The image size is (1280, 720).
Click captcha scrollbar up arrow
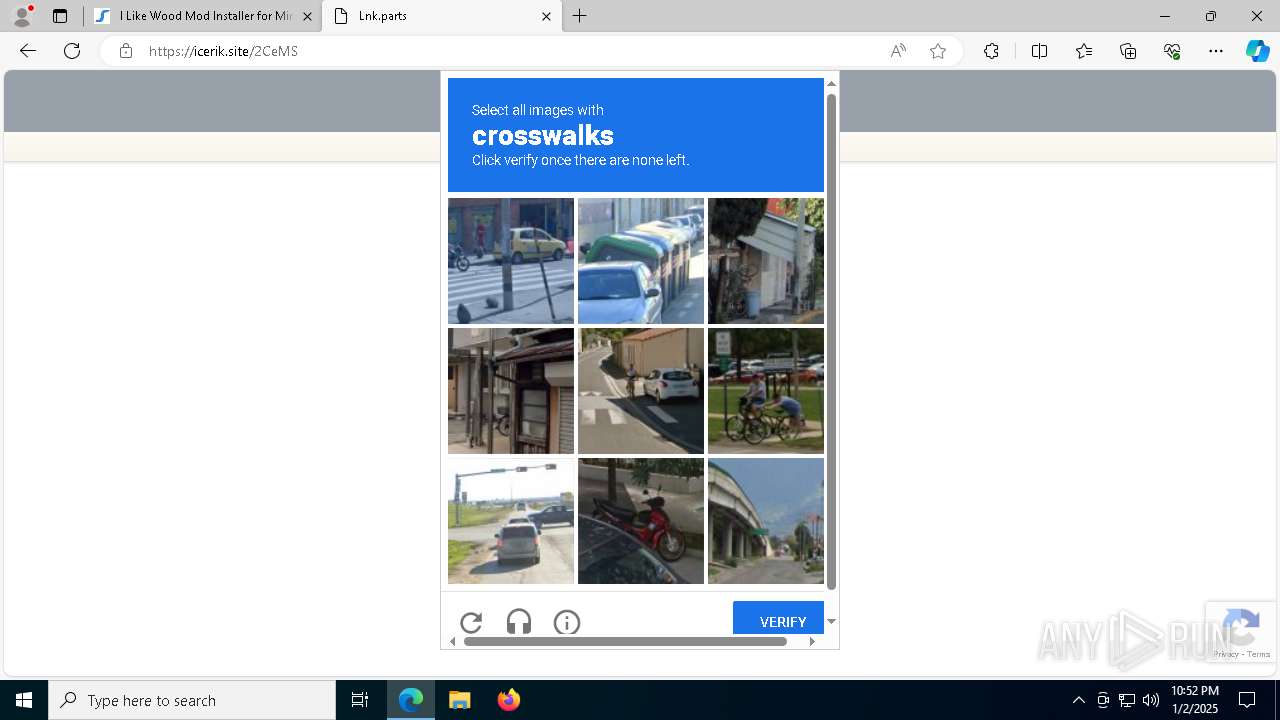pos(831,83)
